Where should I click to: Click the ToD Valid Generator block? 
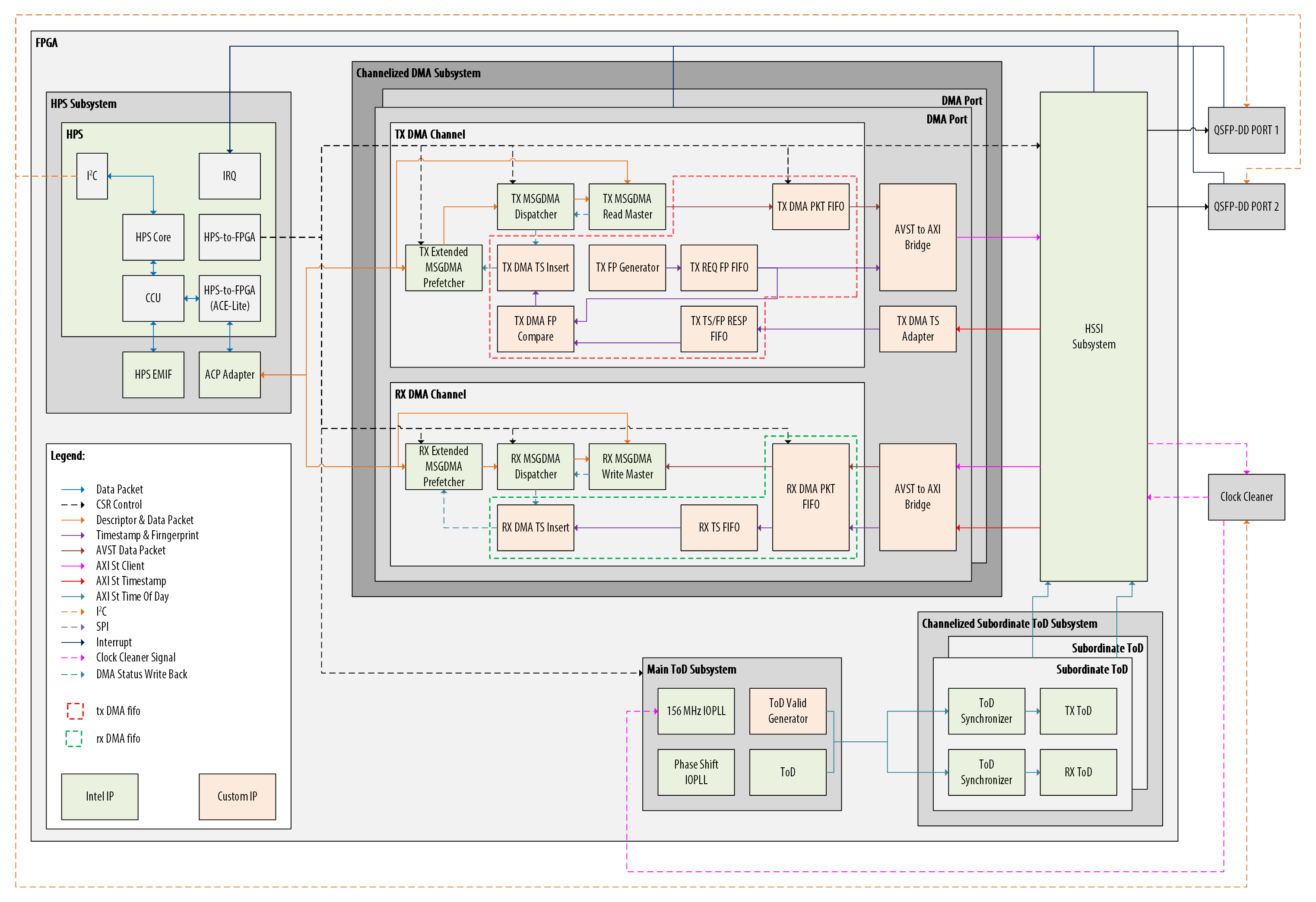788,711
